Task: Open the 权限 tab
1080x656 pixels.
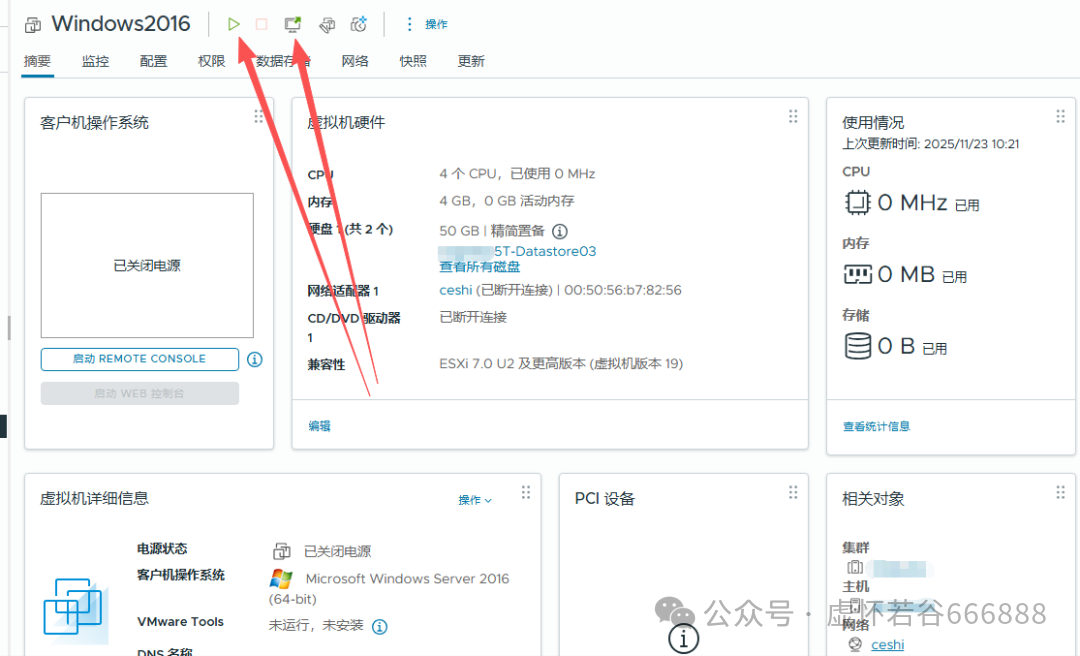Action: point(211,61)
